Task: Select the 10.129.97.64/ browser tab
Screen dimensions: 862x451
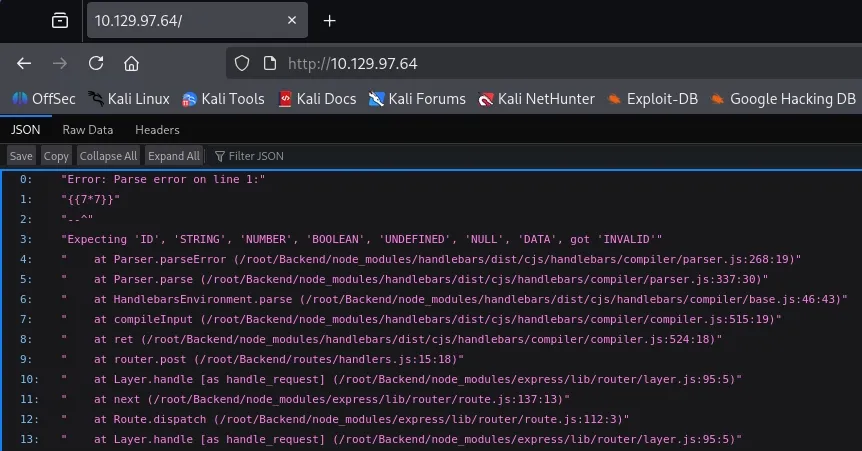Action: point(197,20)
